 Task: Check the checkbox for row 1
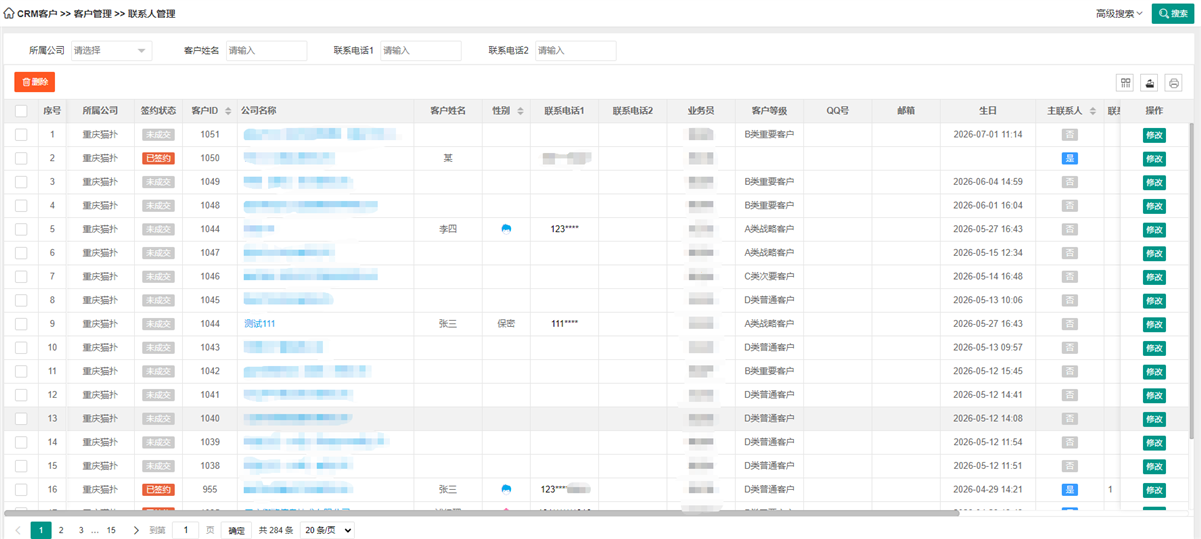(x=21, y=134)
